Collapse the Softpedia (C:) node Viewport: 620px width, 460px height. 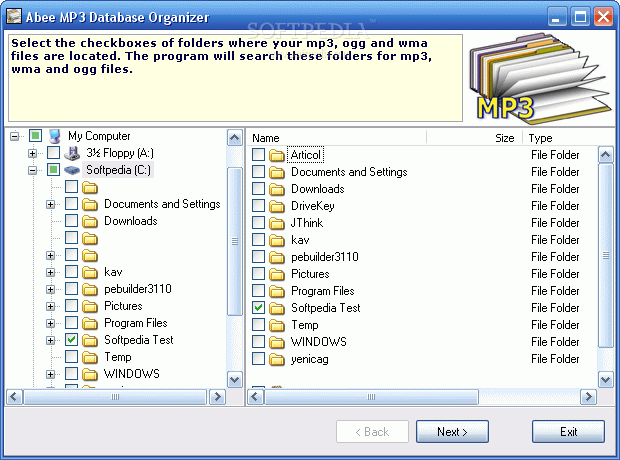tap(33, 170)
